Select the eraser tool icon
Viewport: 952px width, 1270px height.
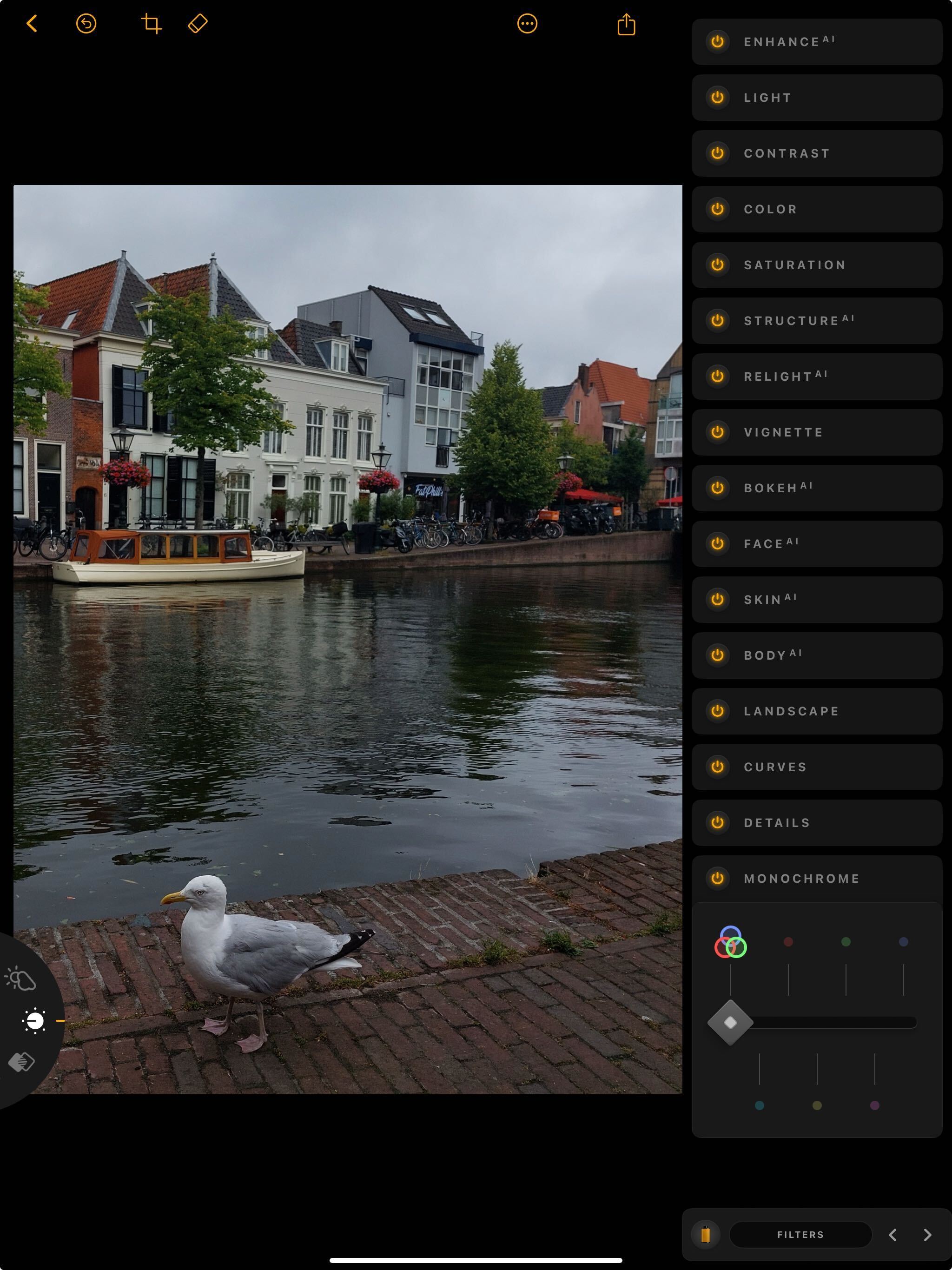click(x=198, y=24)
